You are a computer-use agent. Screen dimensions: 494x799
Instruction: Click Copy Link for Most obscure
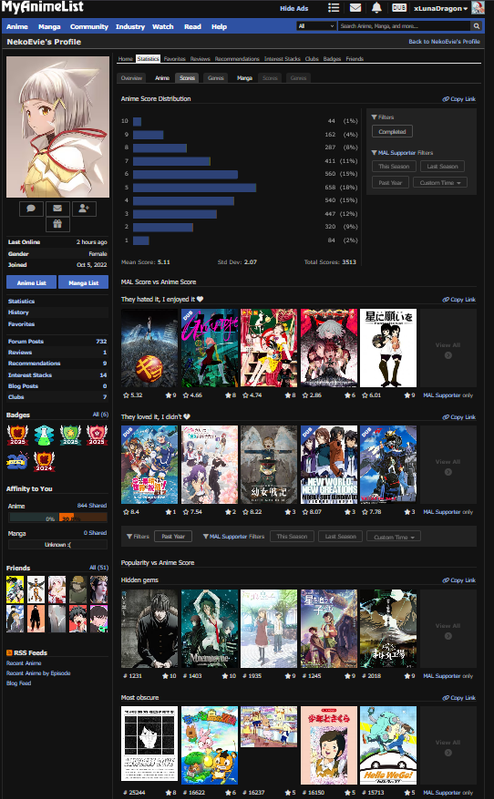point(459,698)
